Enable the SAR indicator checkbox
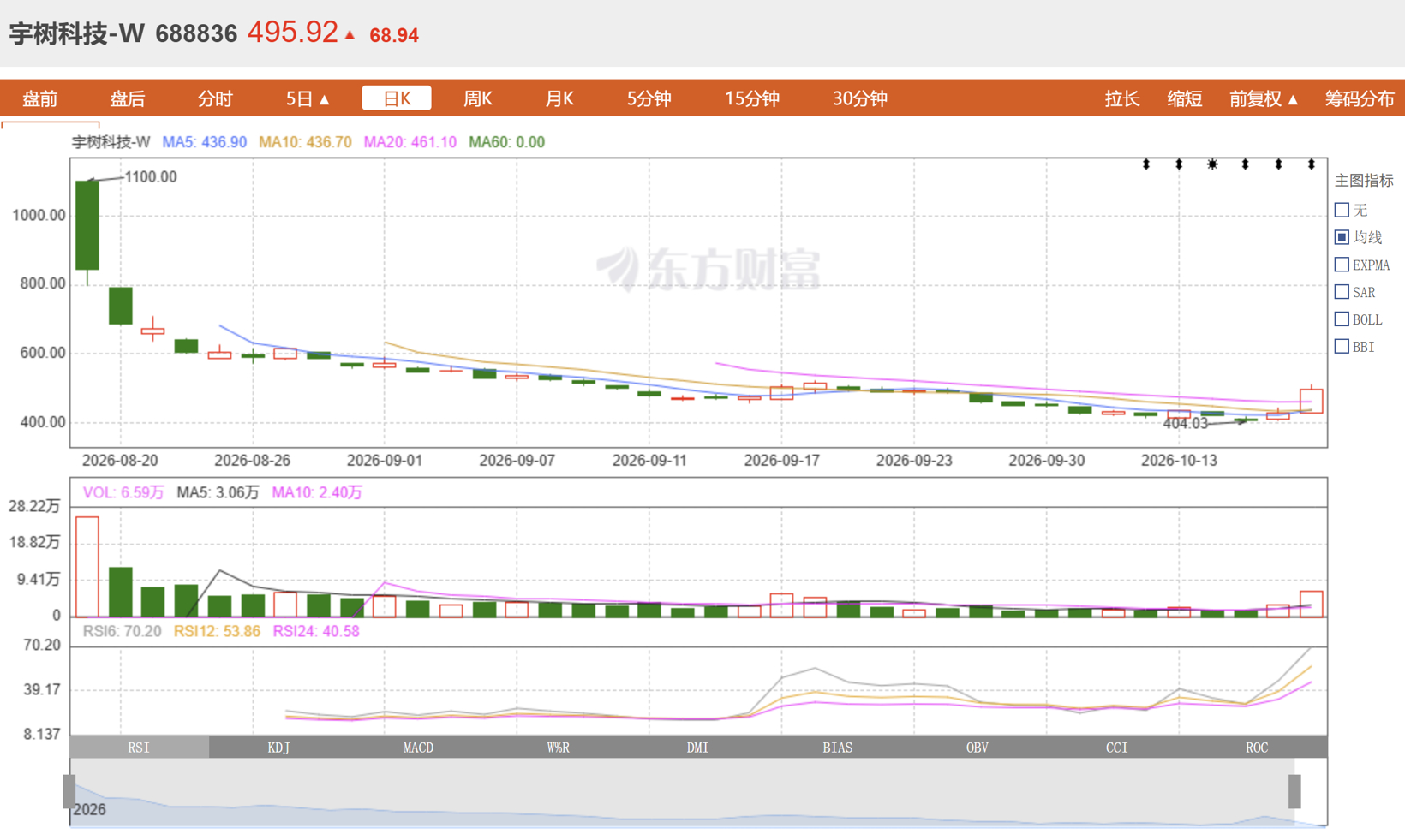The width and height of the screenshot is (1405, 840). pos(1342,292)
